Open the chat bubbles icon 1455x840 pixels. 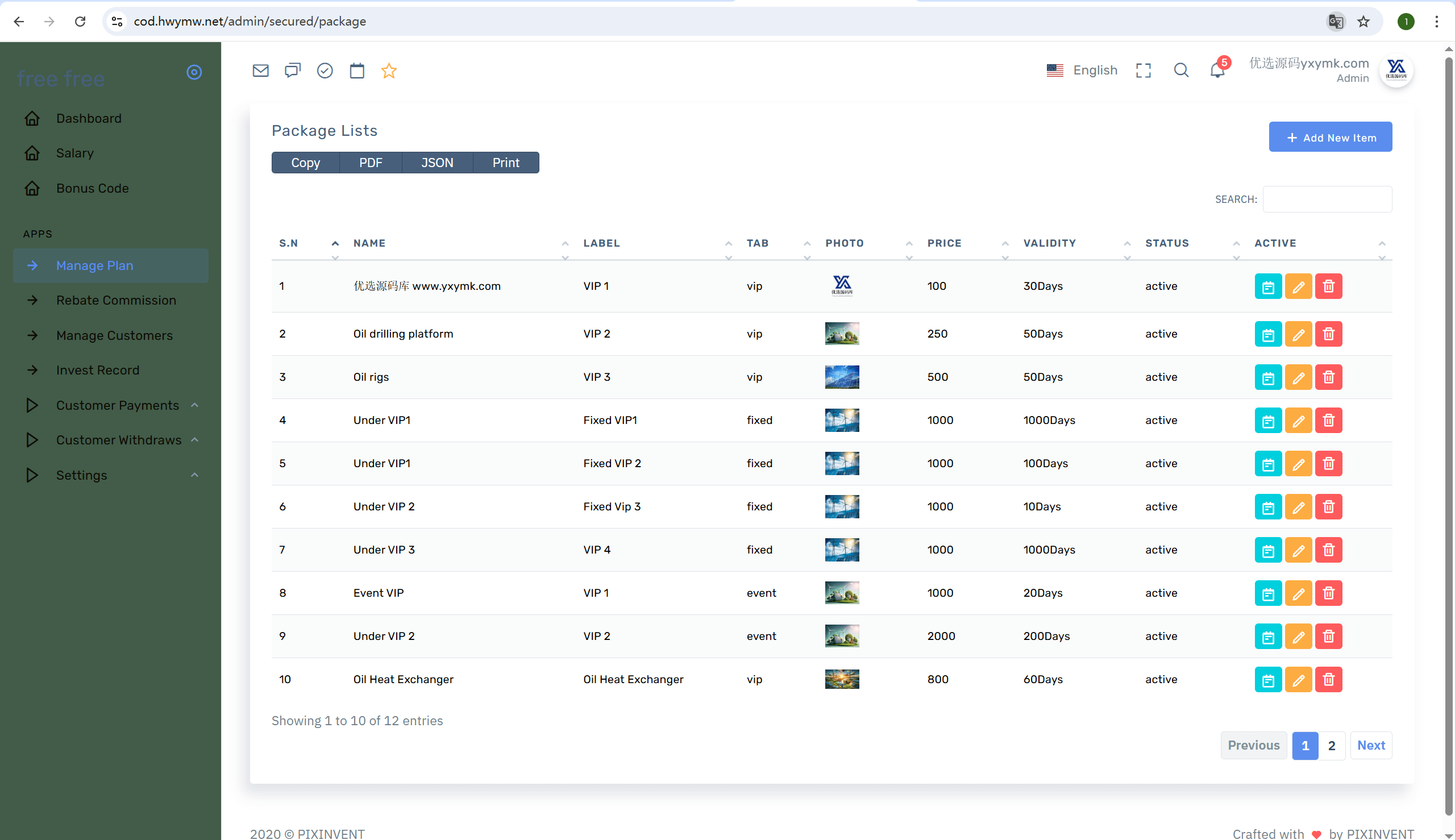[x=293, y=70]
